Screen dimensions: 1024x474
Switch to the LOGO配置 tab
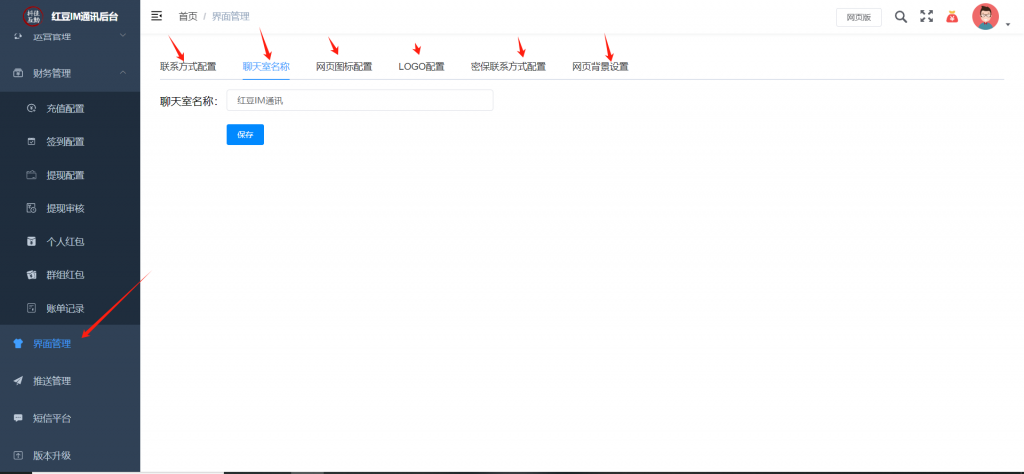[421, 67]
